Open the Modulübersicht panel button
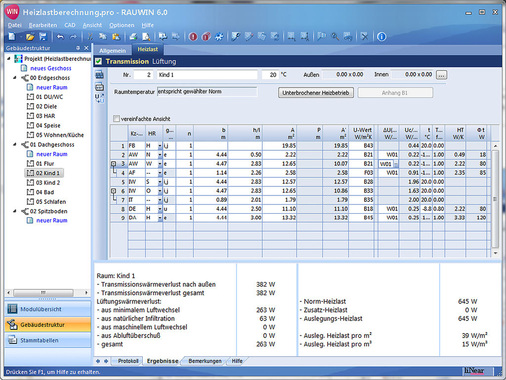This screenshot has width=506, height=380. point(48,309)
